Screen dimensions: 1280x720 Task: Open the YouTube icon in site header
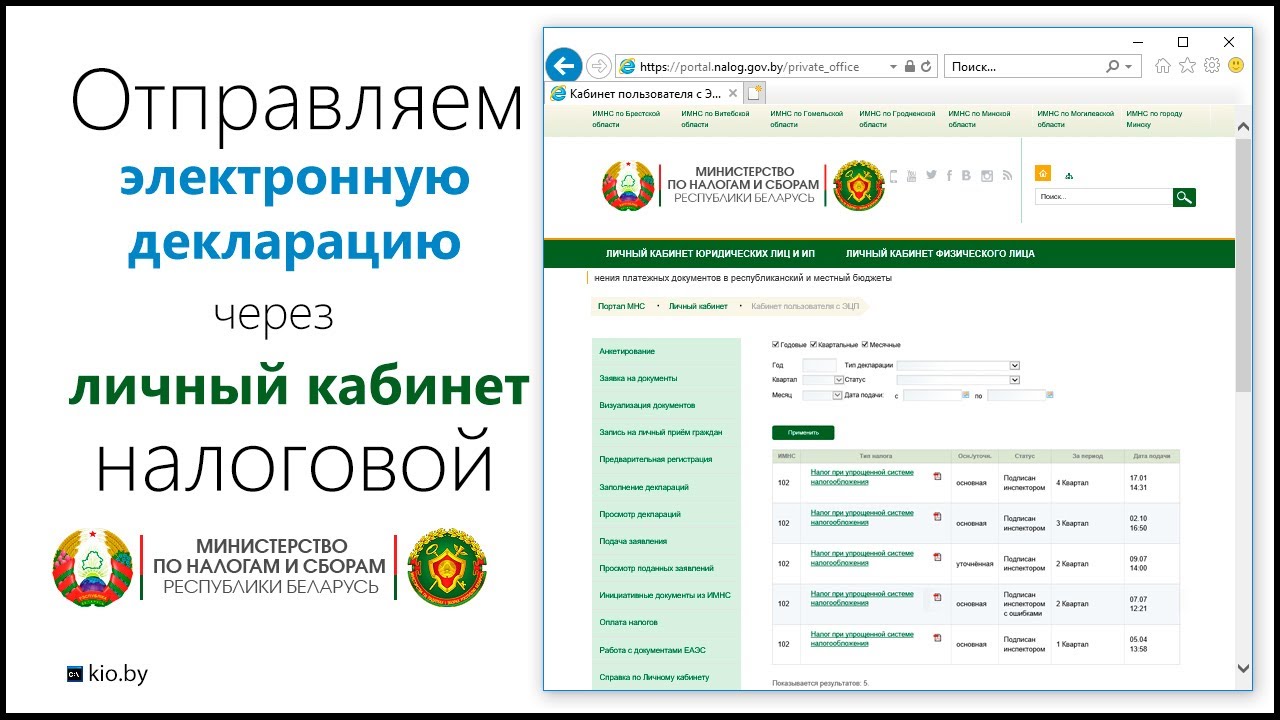911,175
